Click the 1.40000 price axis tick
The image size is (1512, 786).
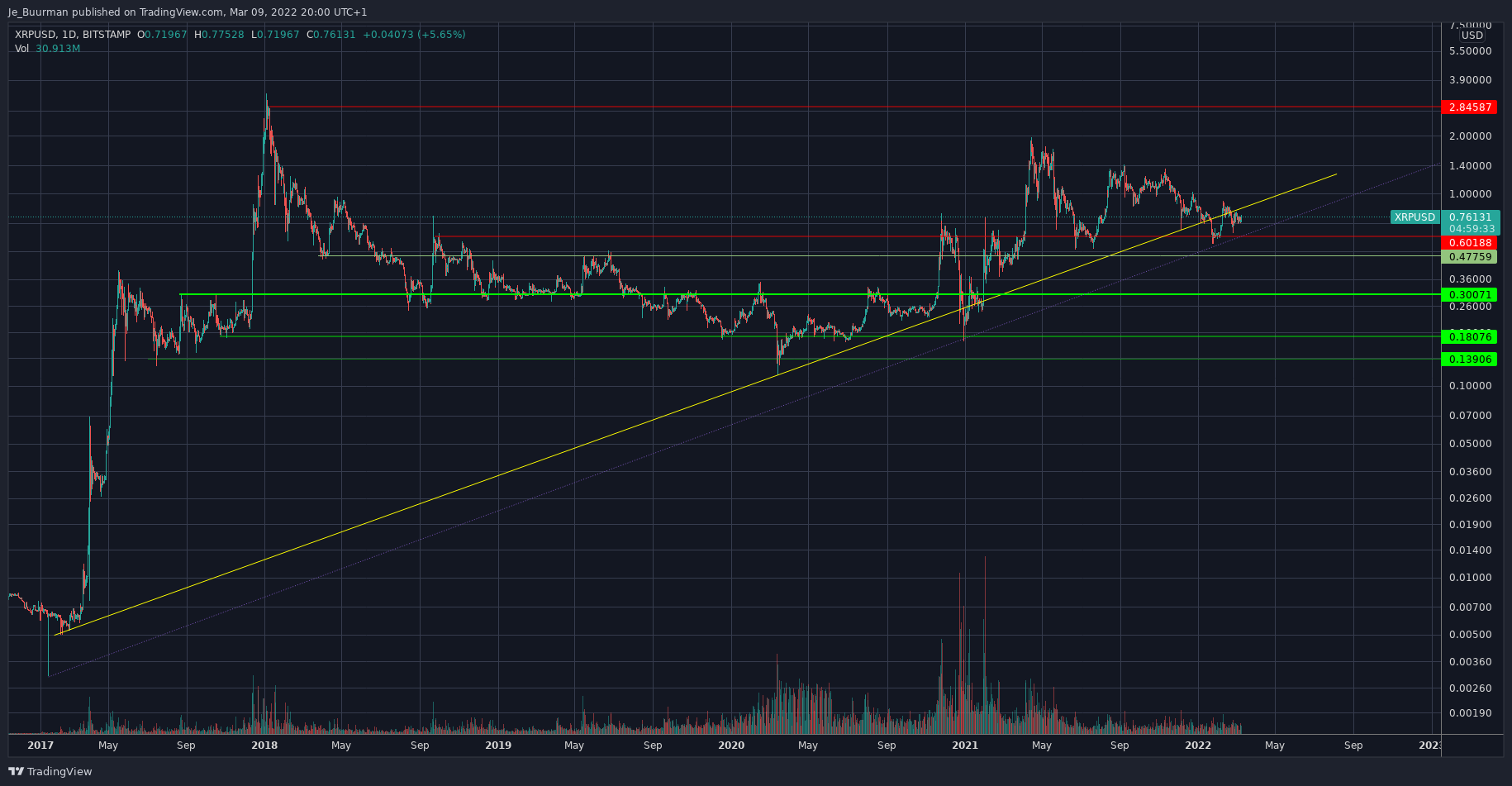1470,166
